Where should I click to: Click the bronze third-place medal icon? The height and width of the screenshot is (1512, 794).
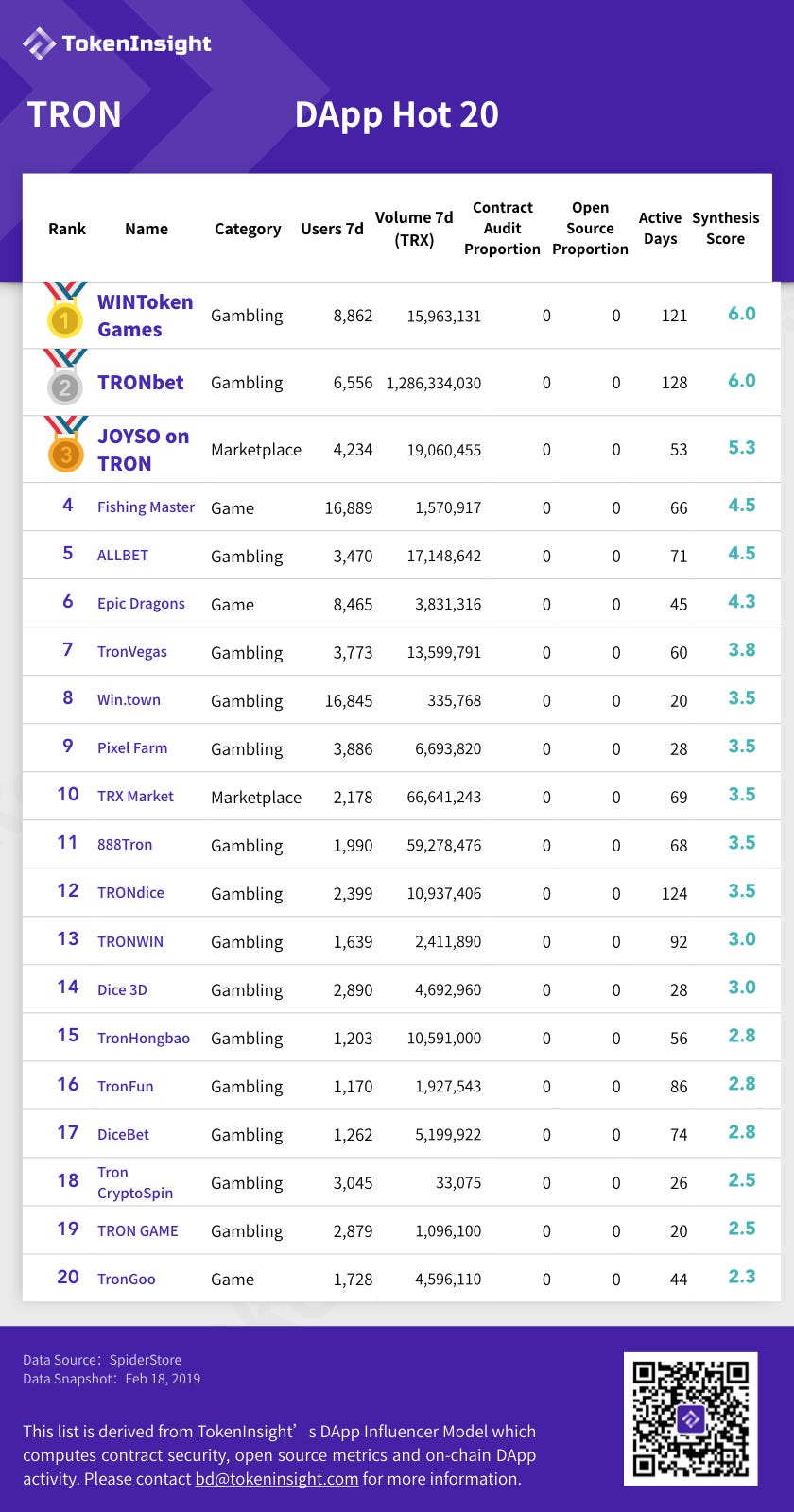(x=65, y=444)
